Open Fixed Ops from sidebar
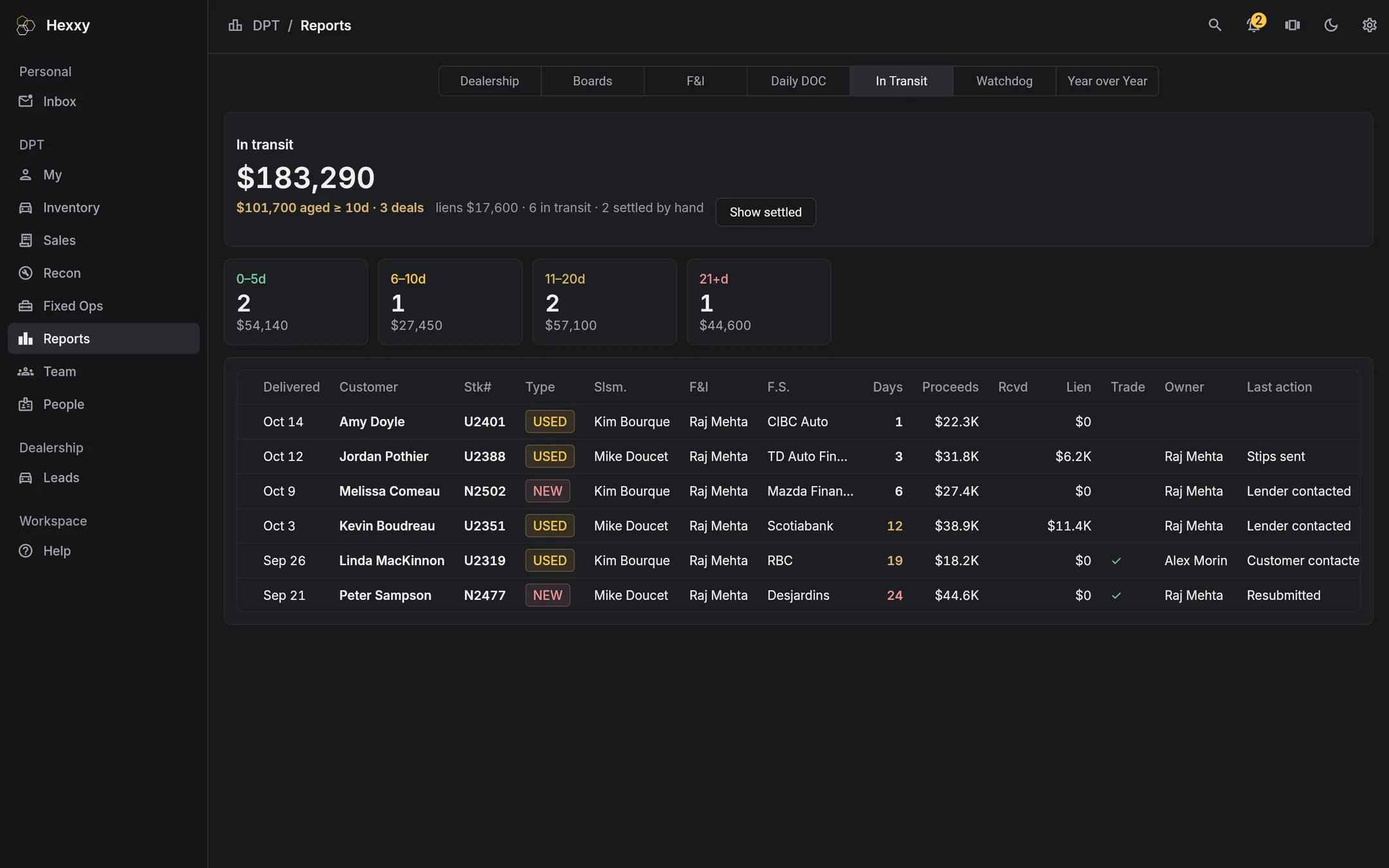 pos(104,306)
